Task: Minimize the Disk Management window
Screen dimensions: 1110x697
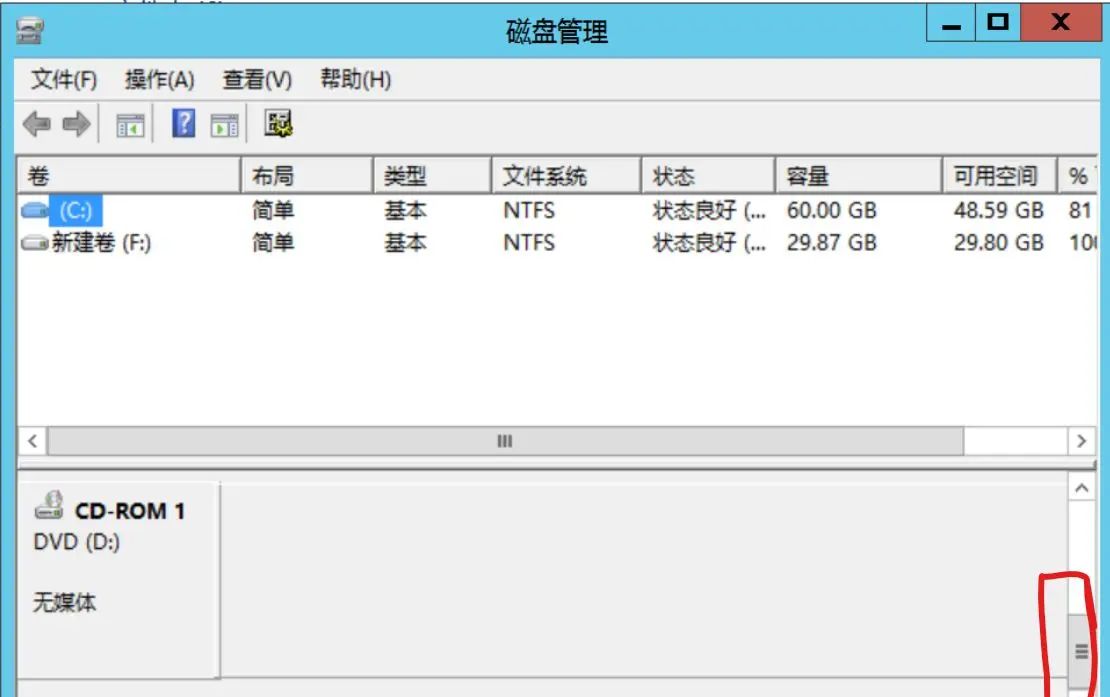Action: tap(951, 23)
